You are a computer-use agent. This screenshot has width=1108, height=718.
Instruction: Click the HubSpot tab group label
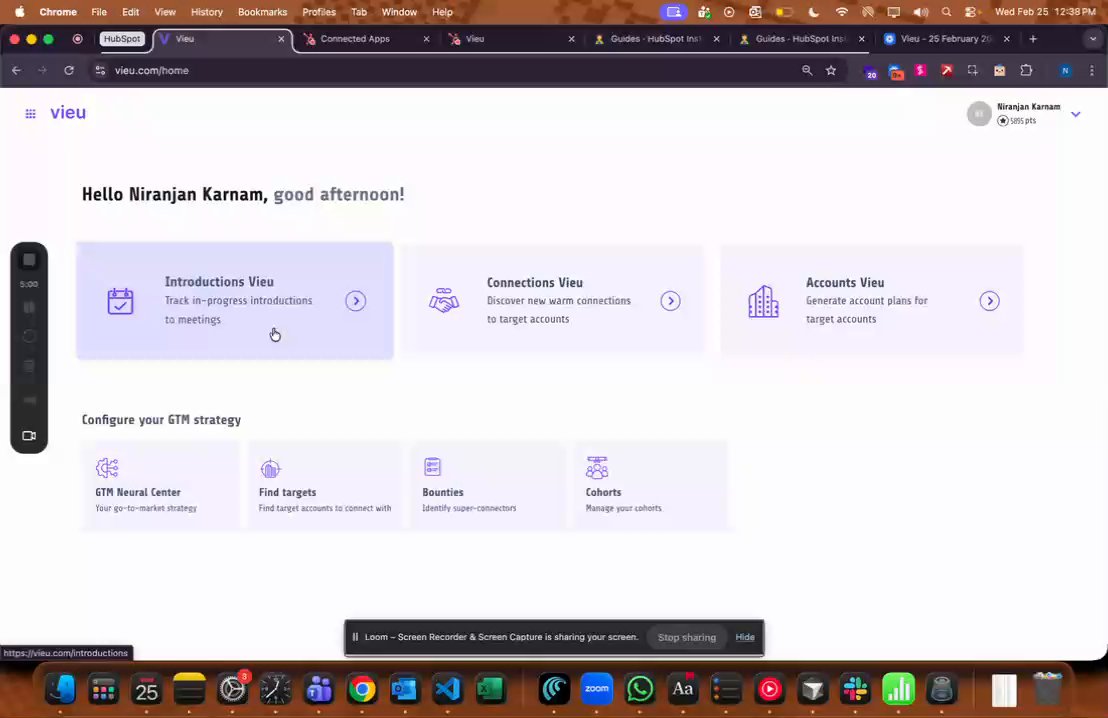(122, 39)
